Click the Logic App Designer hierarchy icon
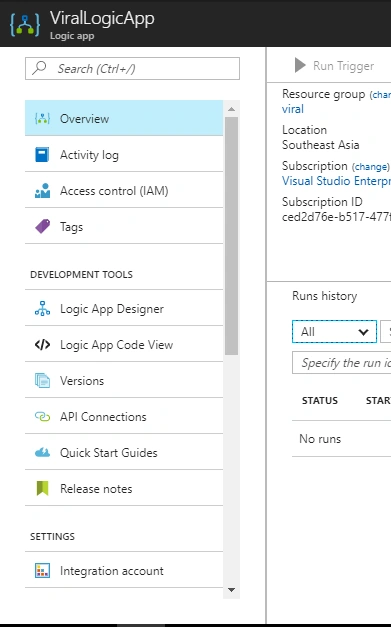 click(42, 308)
